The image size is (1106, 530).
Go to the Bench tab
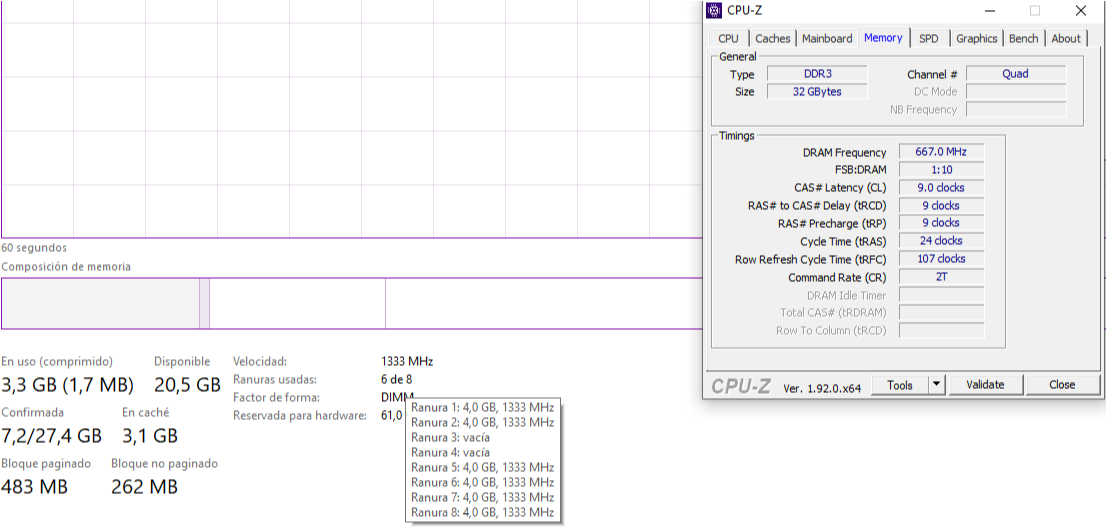(1023, 39)
